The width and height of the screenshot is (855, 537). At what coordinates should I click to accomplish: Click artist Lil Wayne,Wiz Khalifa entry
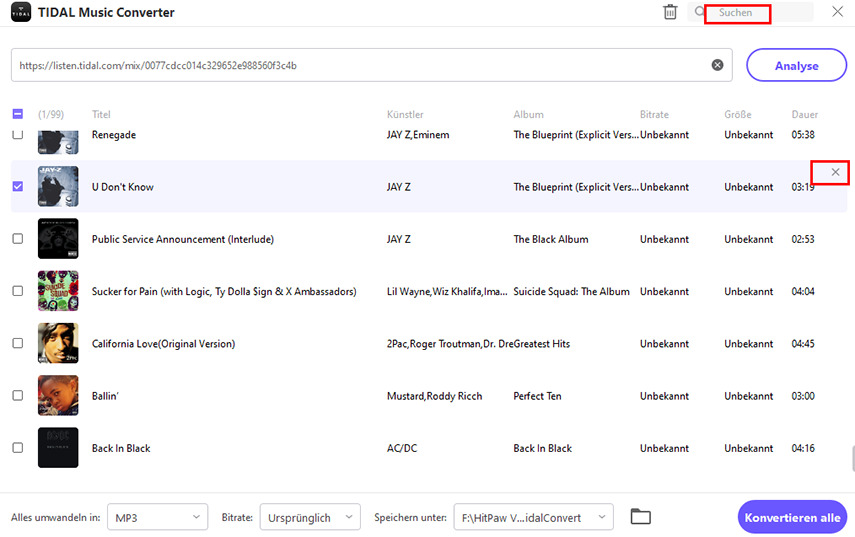tap(447, 292)
